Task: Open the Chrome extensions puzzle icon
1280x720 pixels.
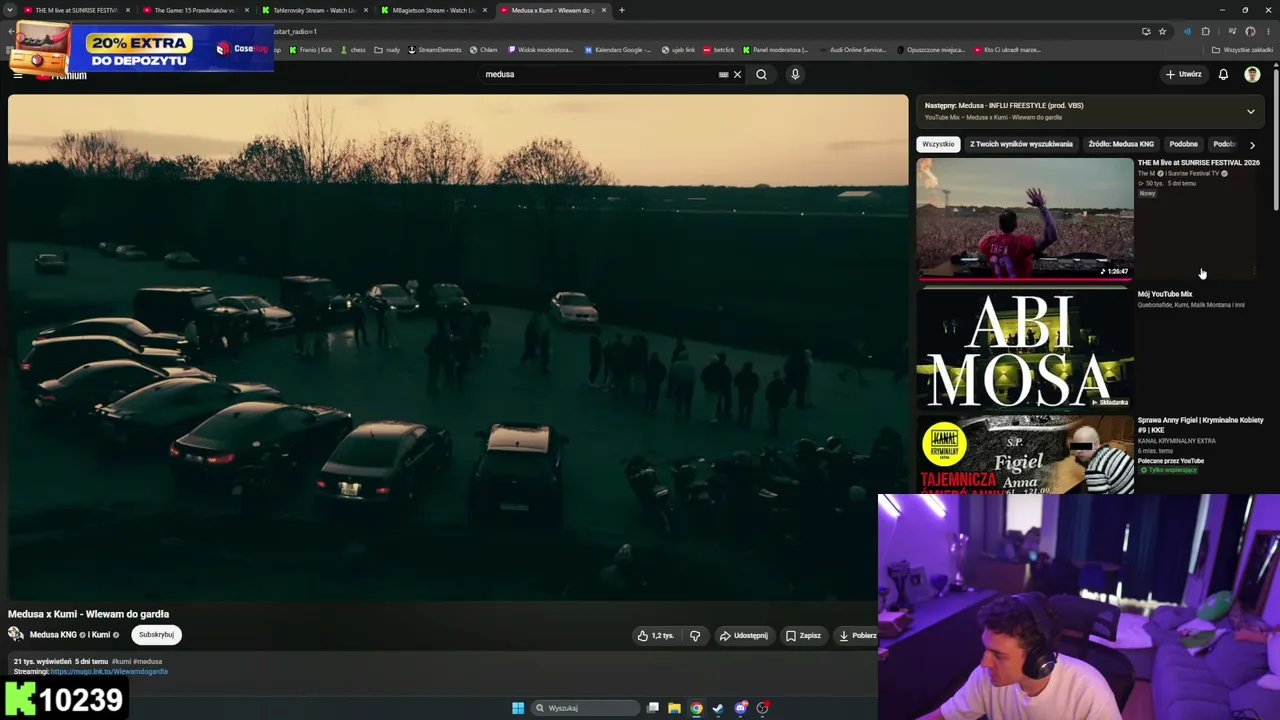Action: (x=1205, y=31)
